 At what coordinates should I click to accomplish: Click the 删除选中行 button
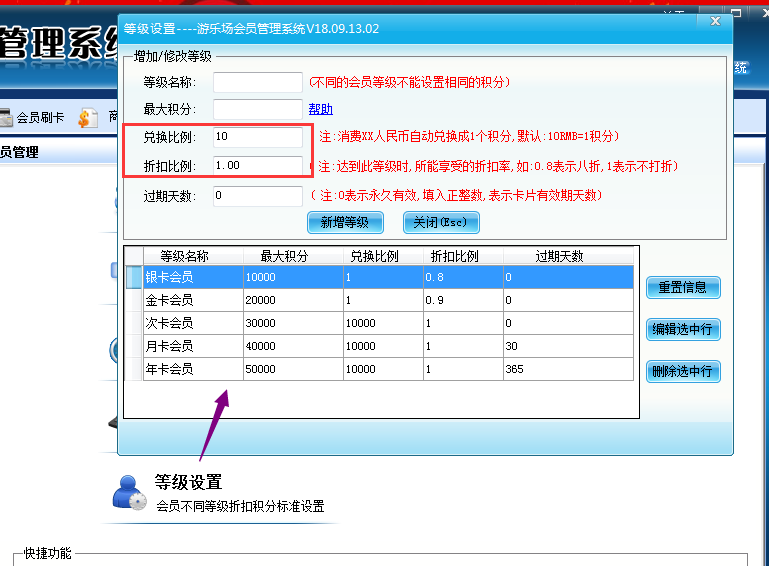[683, 372]
